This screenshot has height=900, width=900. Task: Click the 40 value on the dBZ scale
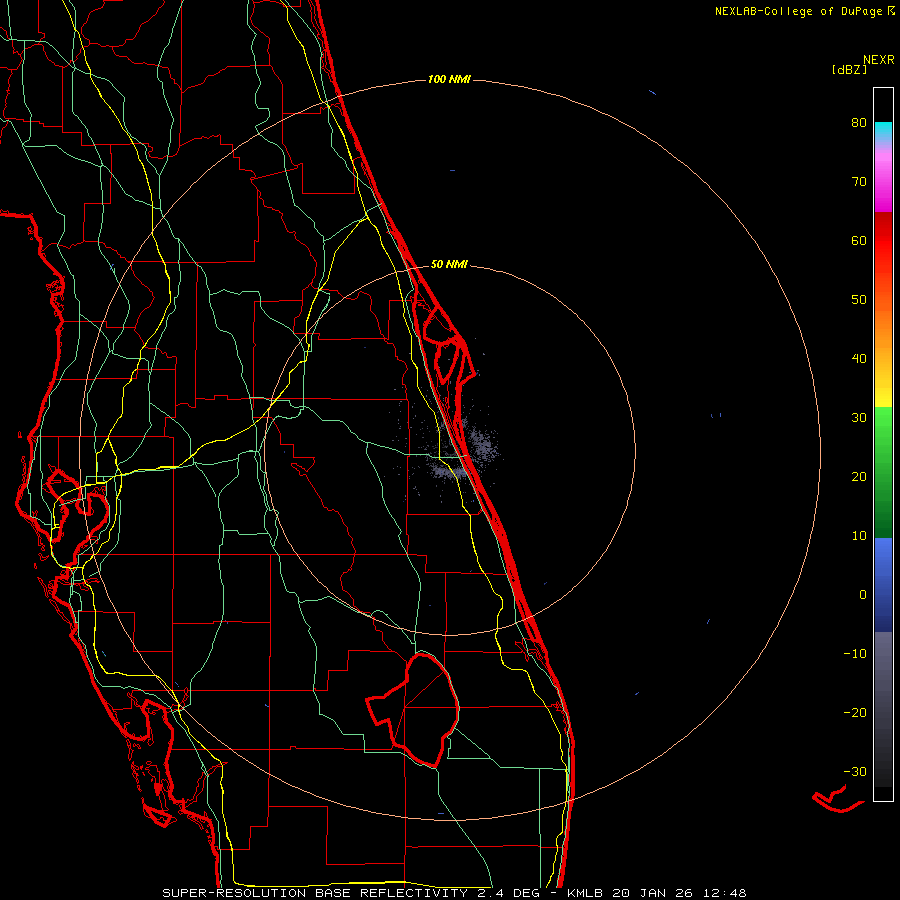859,359
